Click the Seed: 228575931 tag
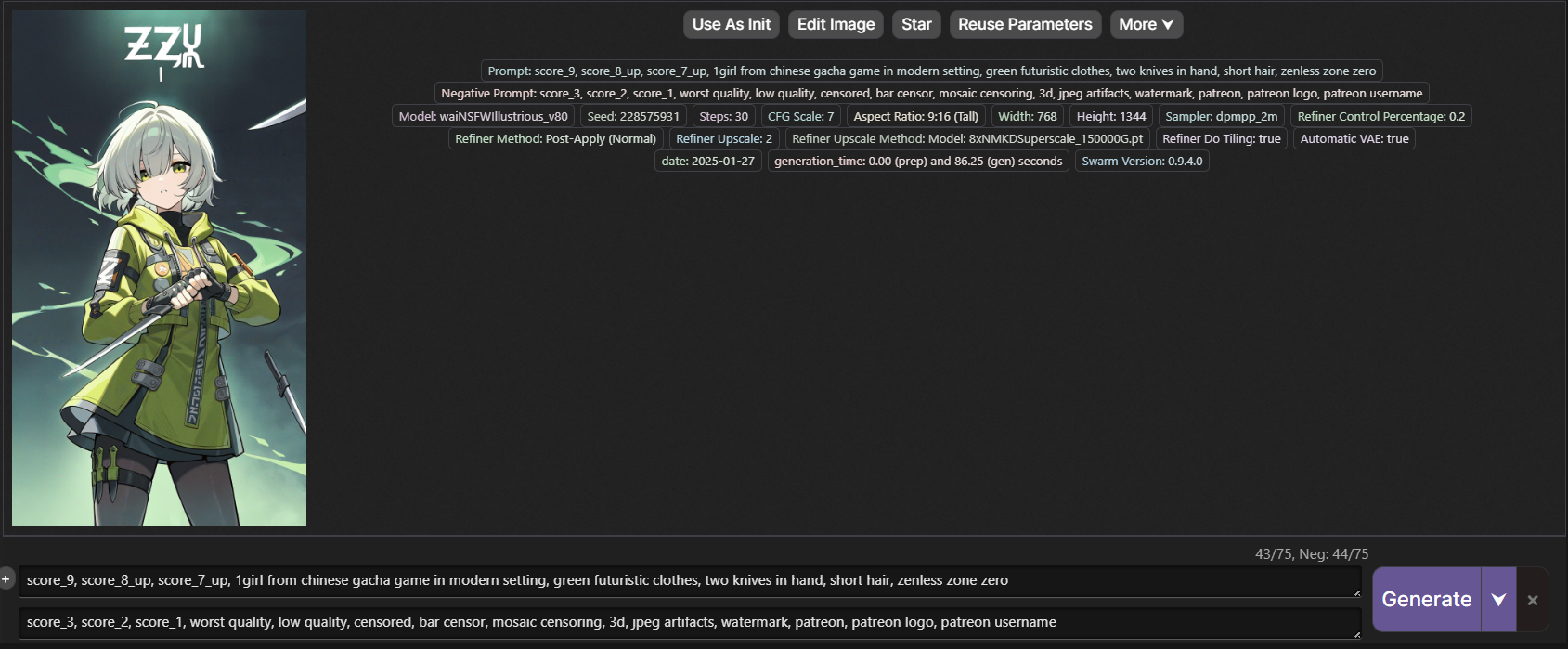 [633, 116]
